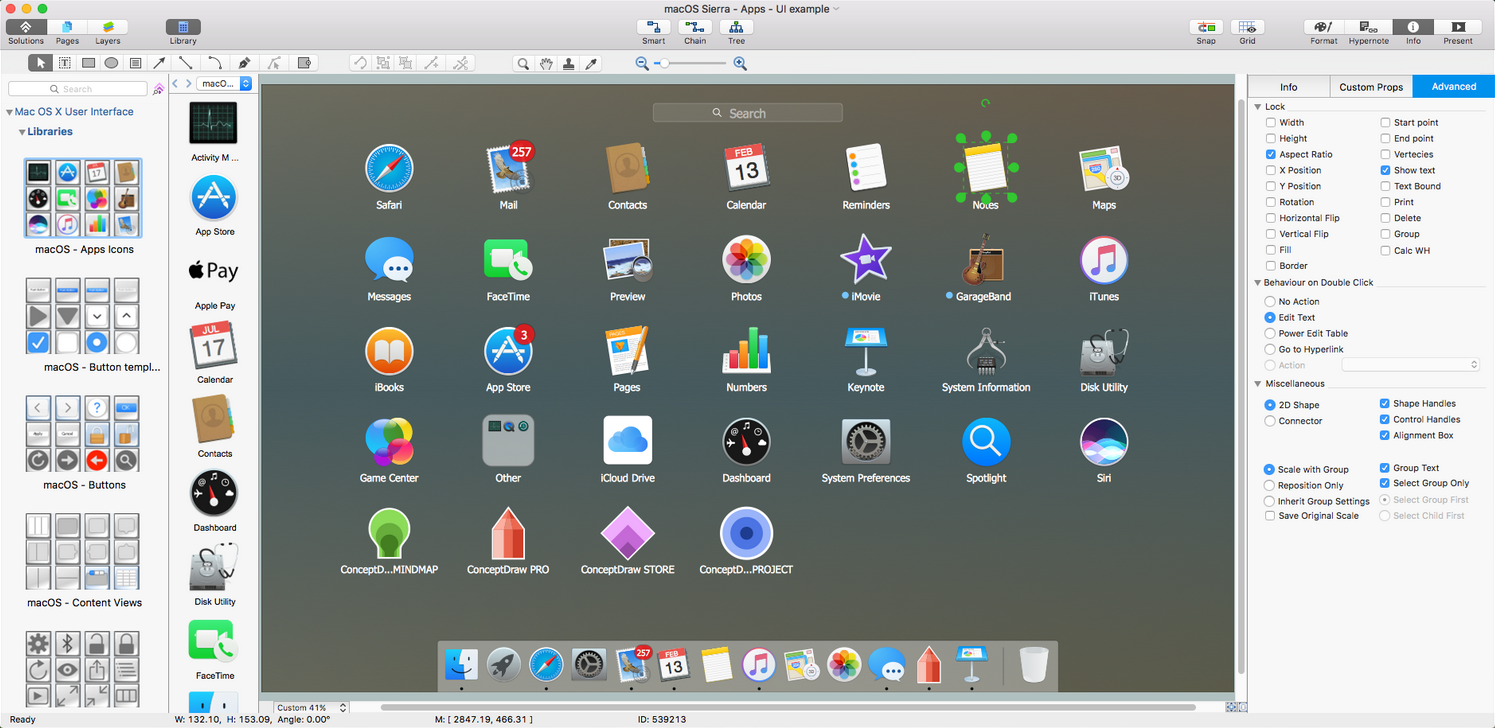Enable the Rotation lock checkbox
1495x728 pixels.
tap(1271, 202)
